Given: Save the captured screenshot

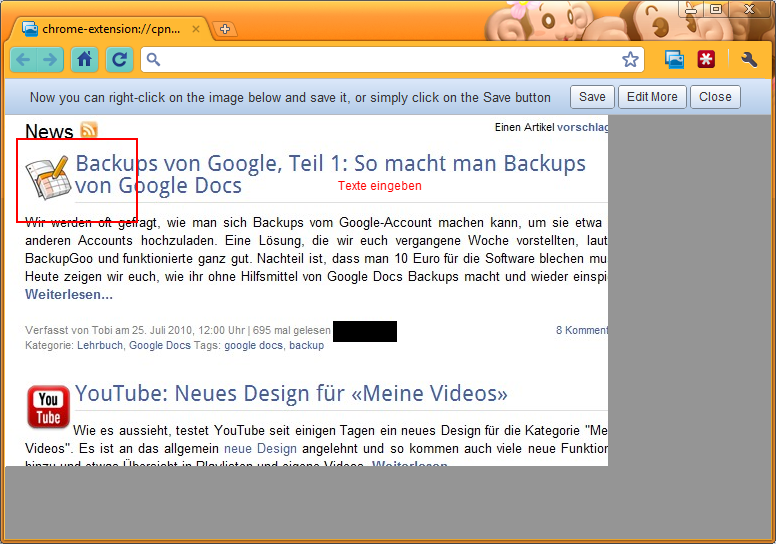Looking at the screenshot, I should click(592, 97).
